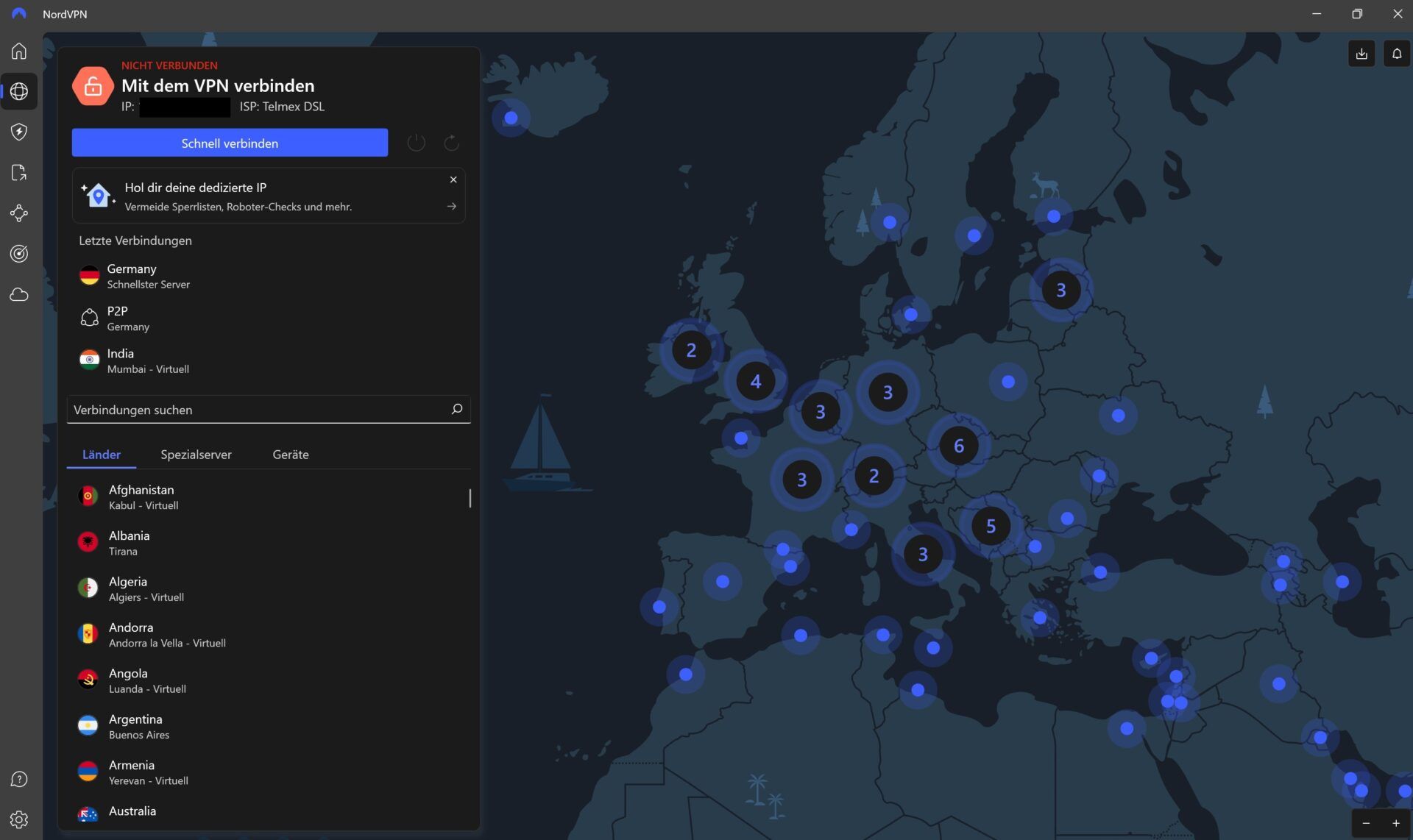The height and width of the screenshot is (840, 1413).
Task: Click the download icon at top right
Action: click(1361, 54)
